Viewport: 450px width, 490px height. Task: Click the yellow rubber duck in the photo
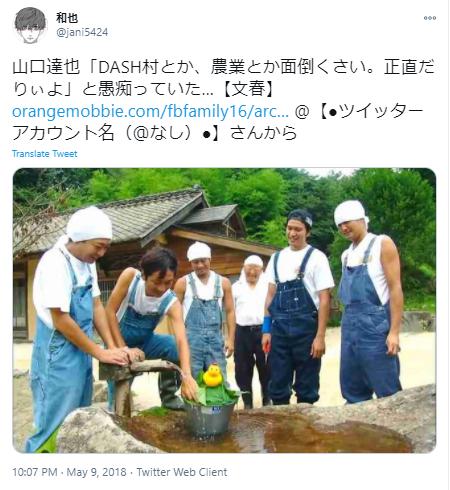tap(212, 376)
